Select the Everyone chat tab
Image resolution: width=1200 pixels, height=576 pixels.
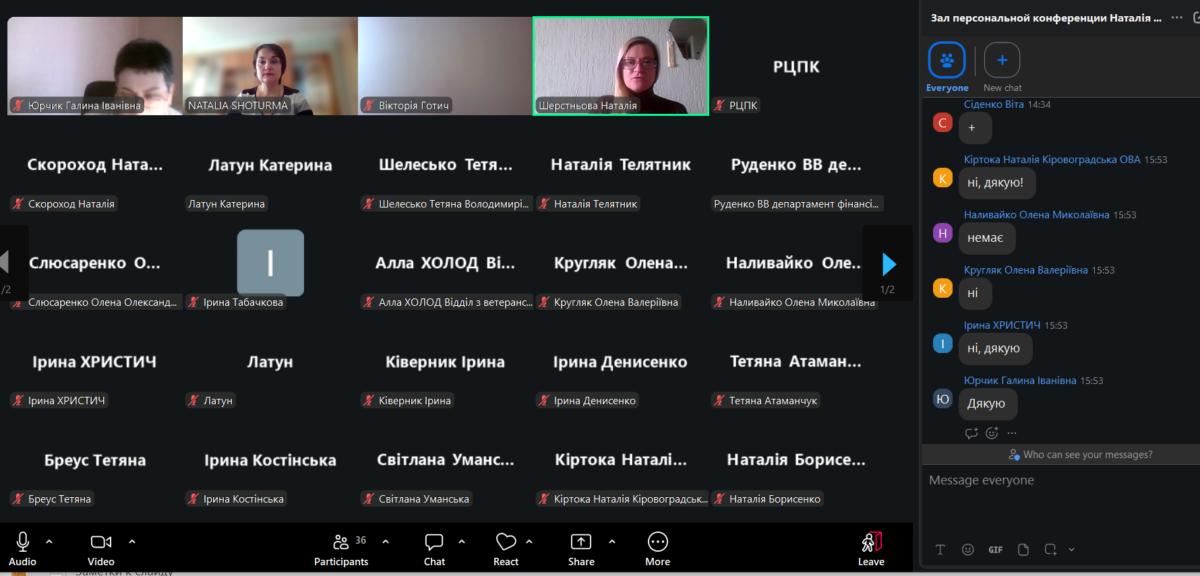(x=946, y=61)
